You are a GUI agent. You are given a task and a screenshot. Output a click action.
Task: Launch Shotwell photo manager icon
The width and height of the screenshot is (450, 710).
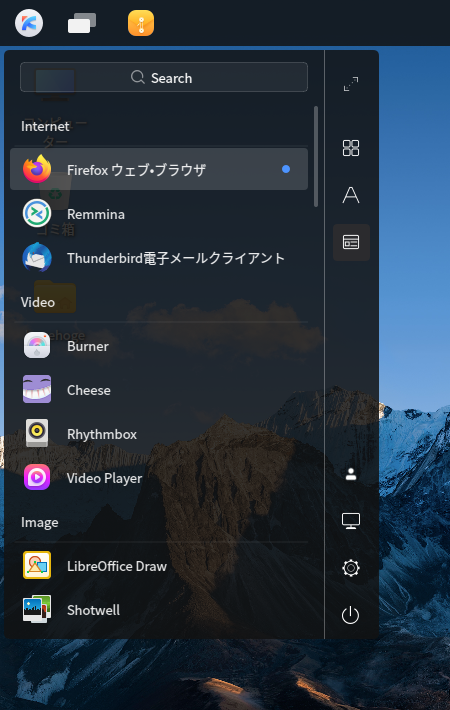[x=37, y=609]
